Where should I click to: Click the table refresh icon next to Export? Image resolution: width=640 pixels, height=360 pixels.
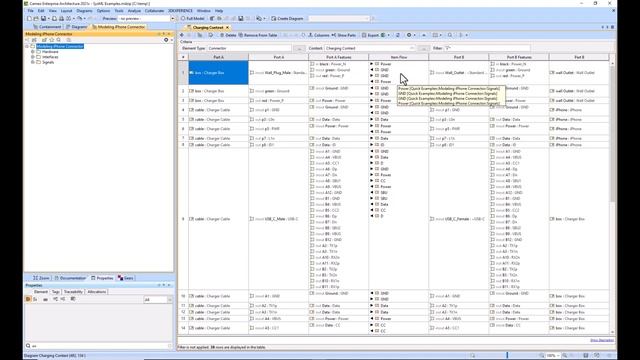[x=398, y=35]
